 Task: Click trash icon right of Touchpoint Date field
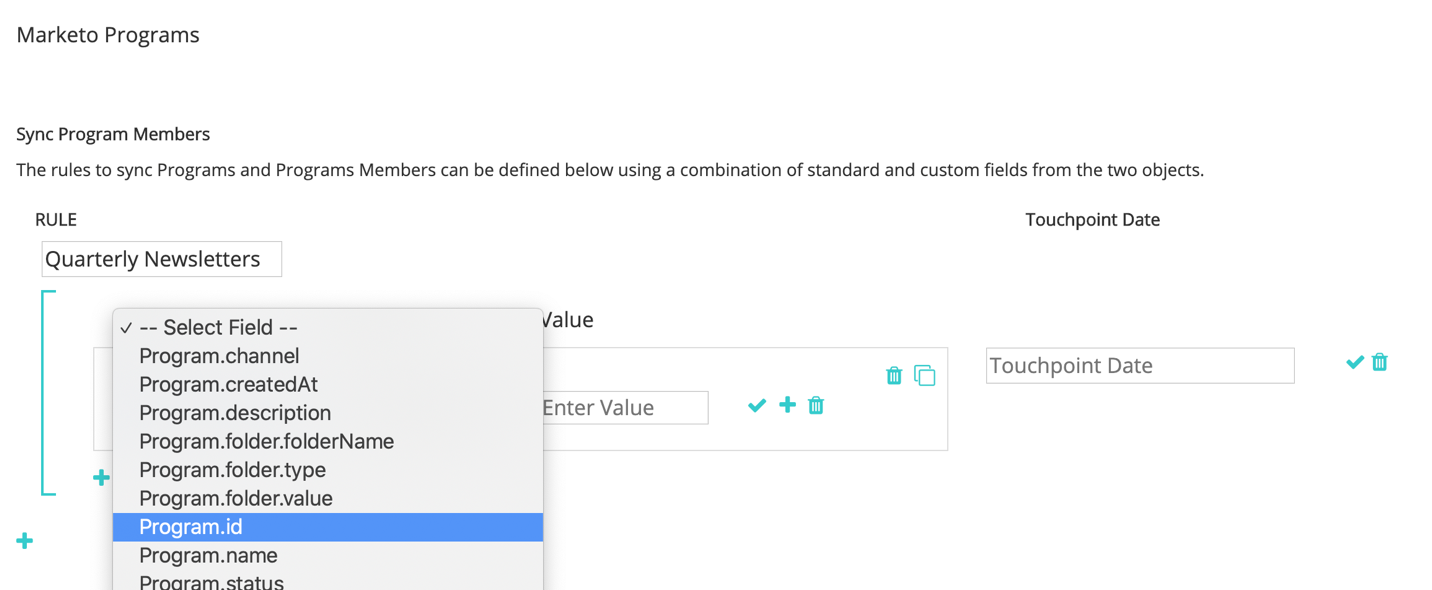pos(1380,362)
